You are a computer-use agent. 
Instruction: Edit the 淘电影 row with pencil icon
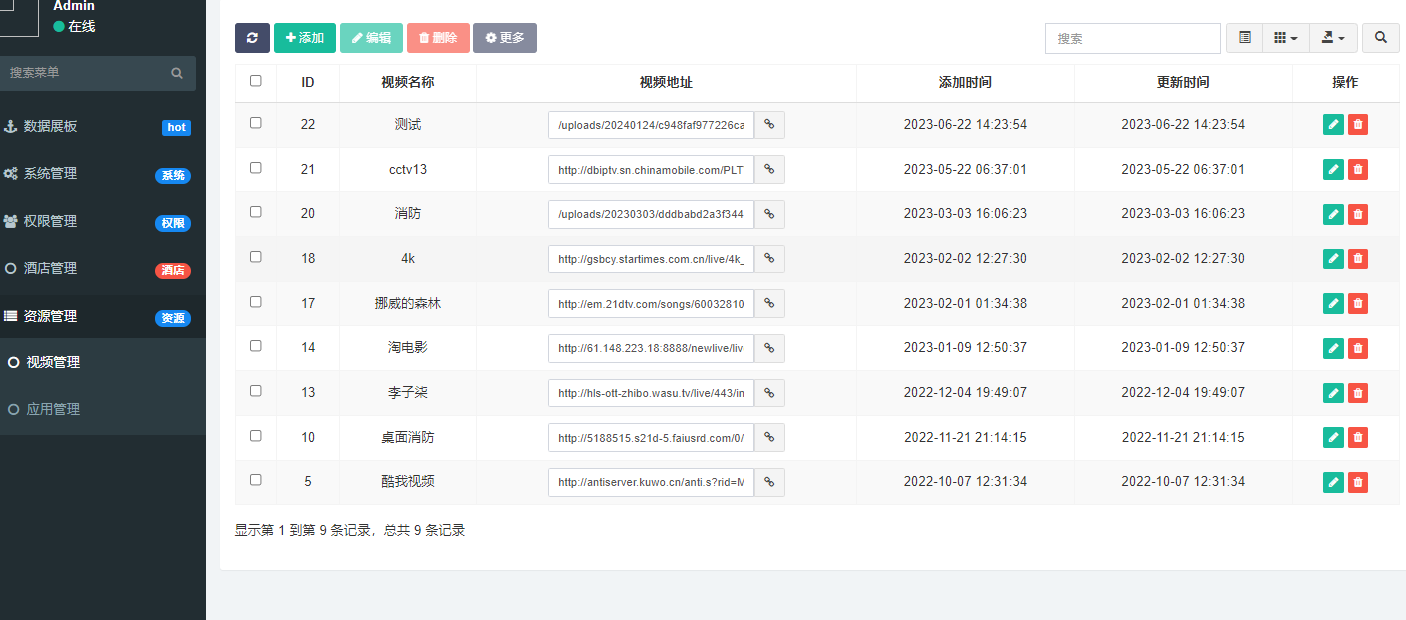1333,348
